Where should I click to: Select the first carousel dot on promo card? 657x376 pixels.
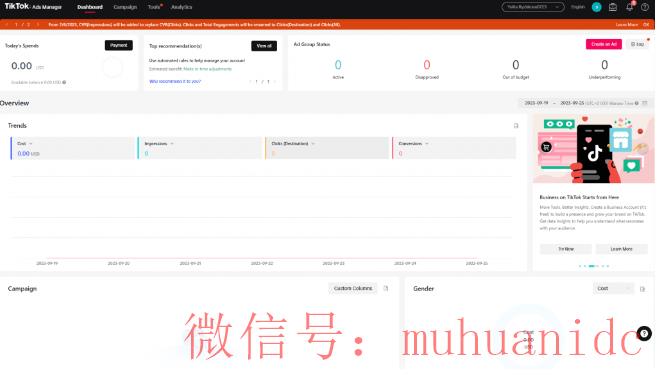click(x=580, y=266)
